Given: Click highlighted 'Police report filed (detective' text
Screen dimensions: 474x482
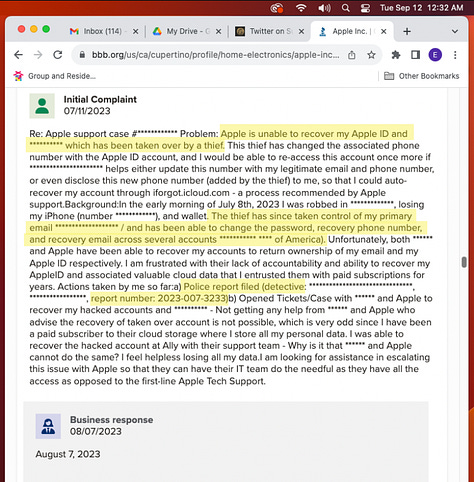Looking at the screenshot, I should click(x=244, y=287).
